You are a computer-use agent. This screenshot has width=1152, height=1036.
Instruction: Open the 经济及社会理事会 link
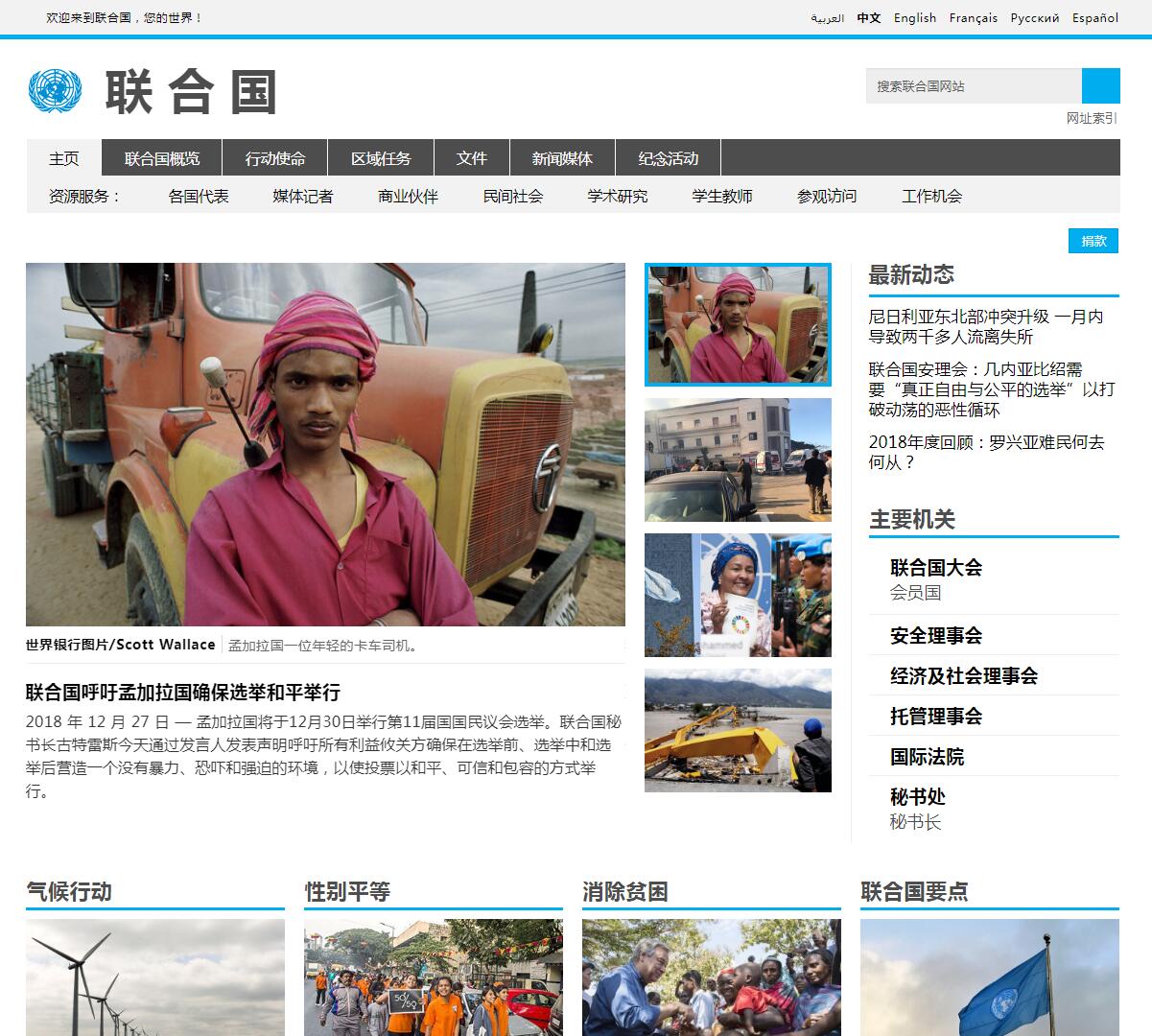(x=964, y=675)
